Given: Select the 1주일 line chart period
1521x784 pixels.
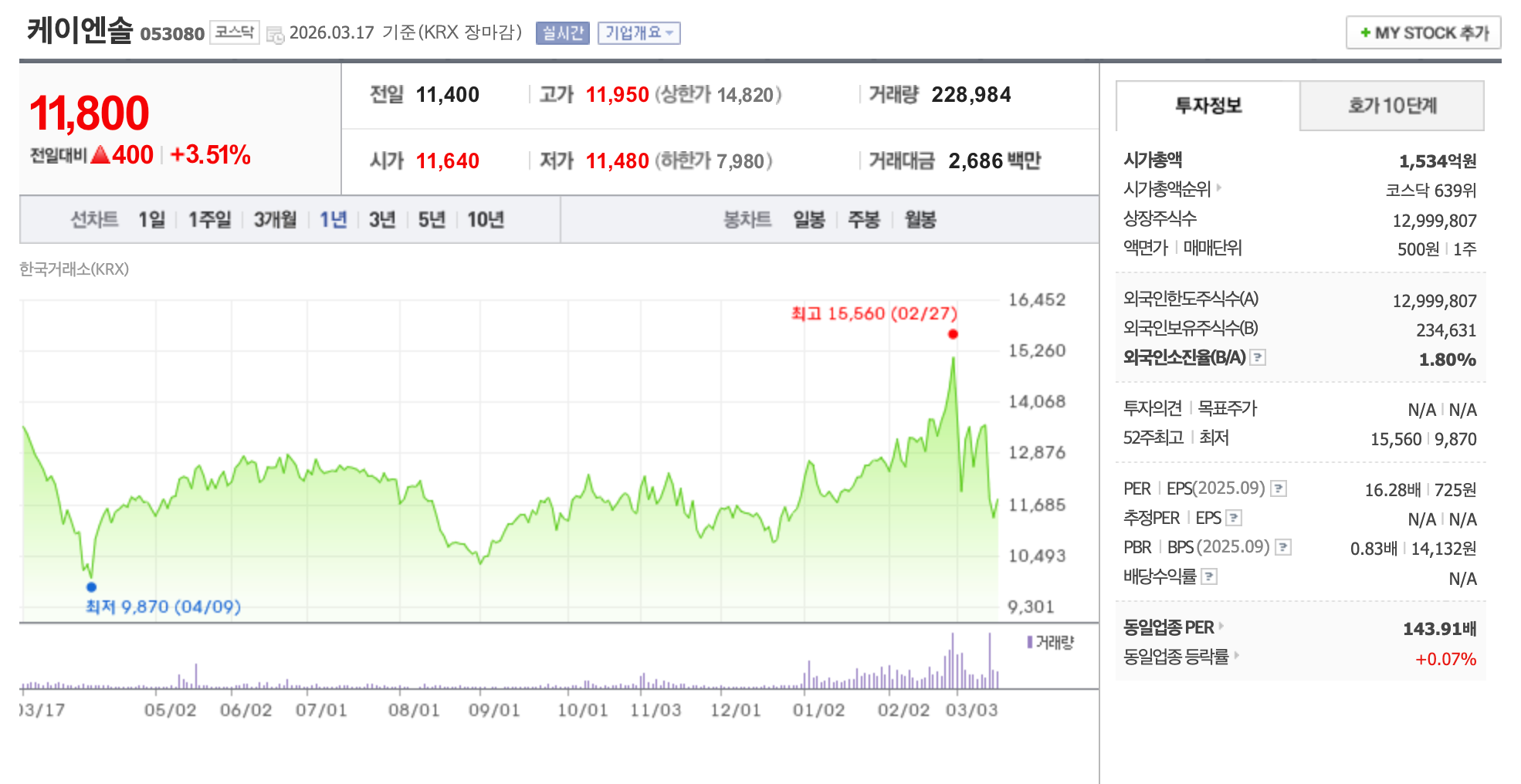Looking at the screenshot, I should point(210,220).
